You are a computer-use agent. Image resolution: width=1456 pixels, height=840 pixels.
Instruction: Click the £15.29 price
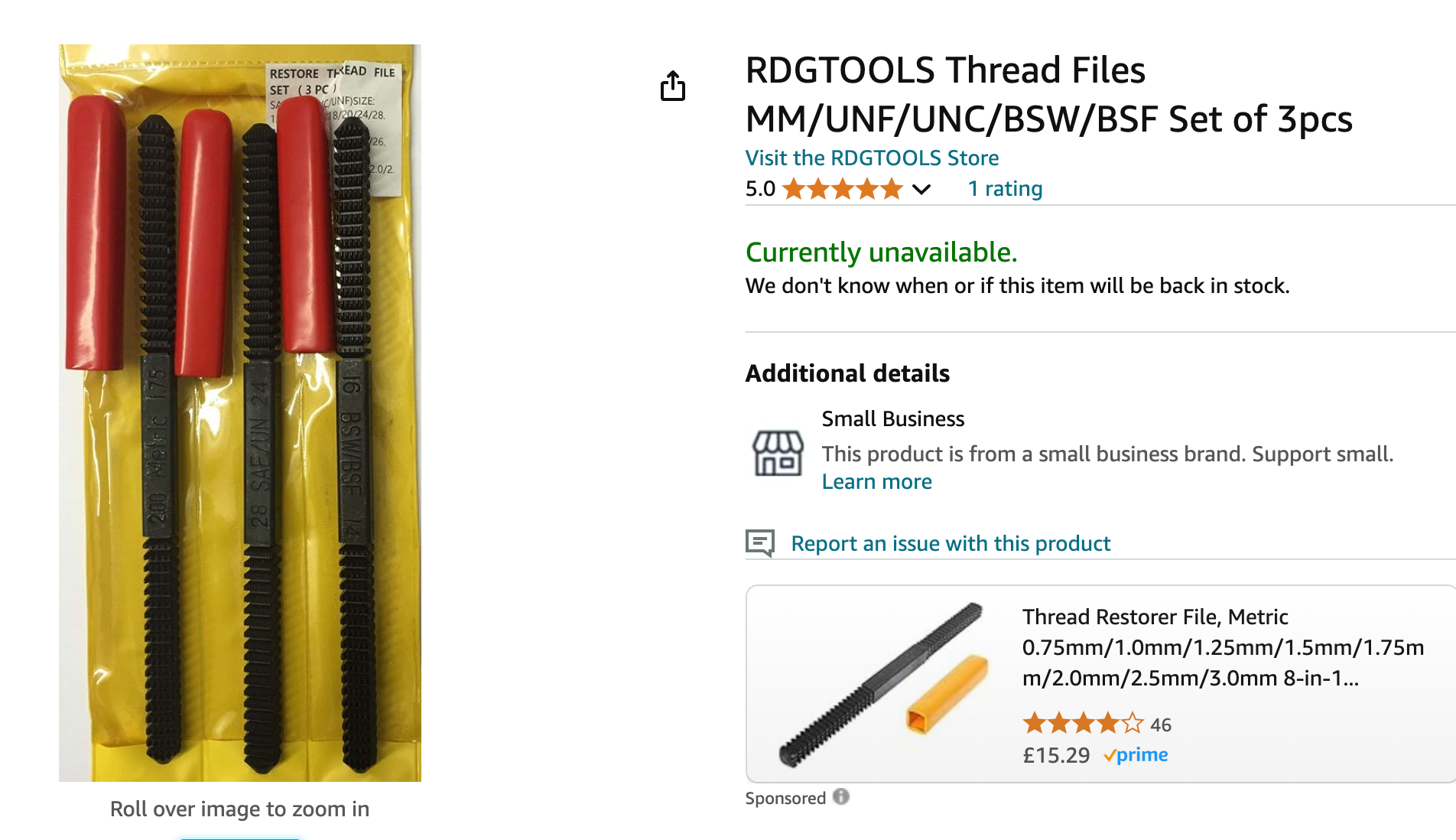(1056, 755)
